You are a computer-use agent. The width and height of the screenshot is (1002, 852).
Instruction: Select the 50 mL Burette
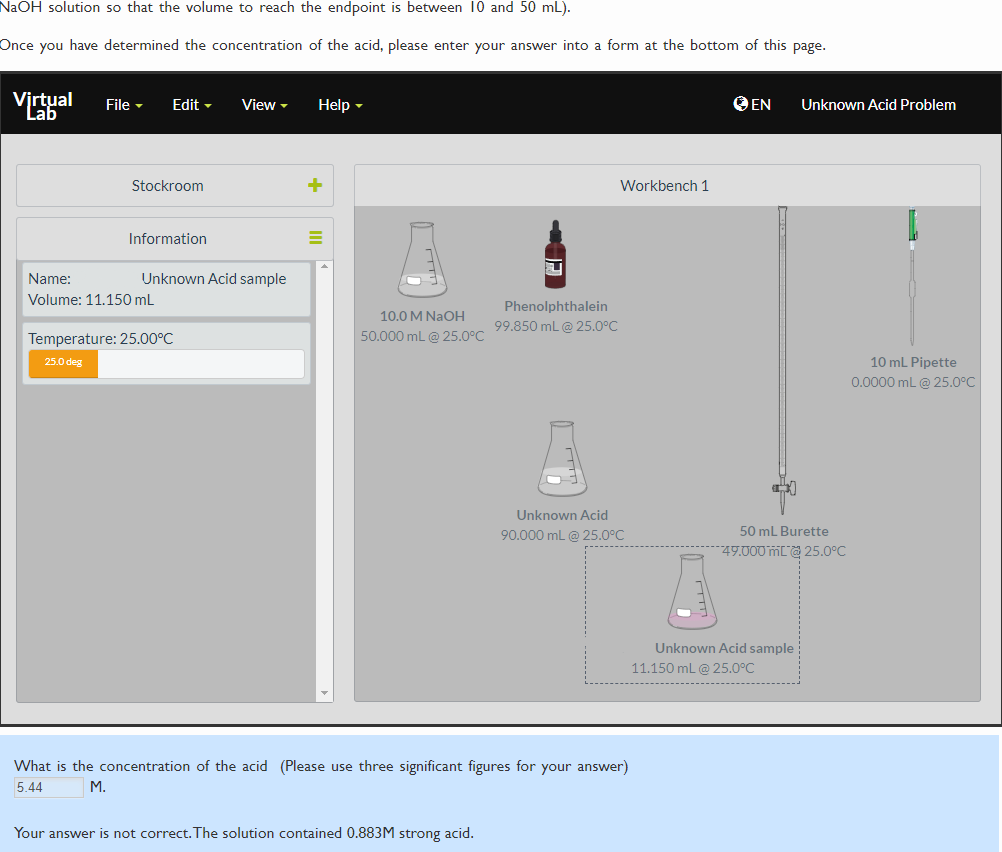coord(782,360)
